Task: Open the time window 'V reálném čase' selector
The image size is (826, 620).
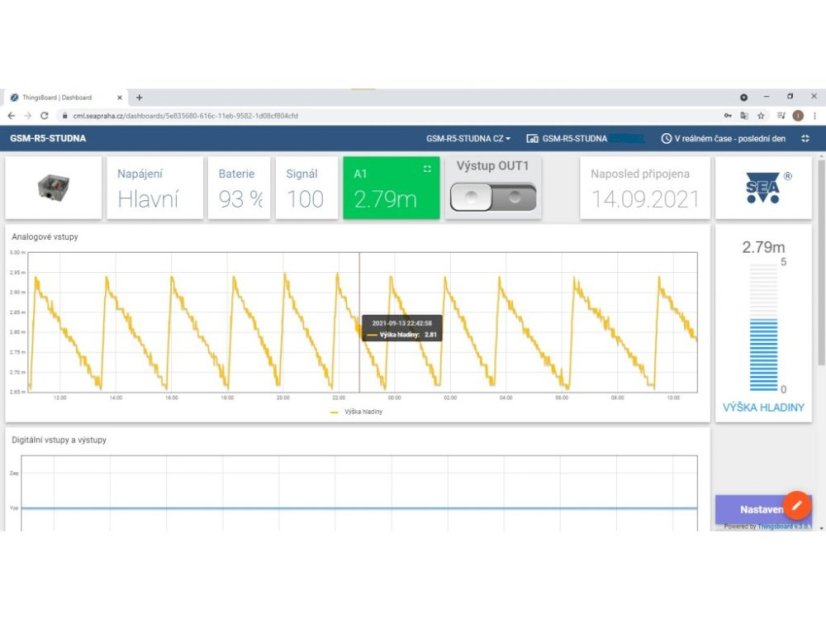Action: click(725, 138)
